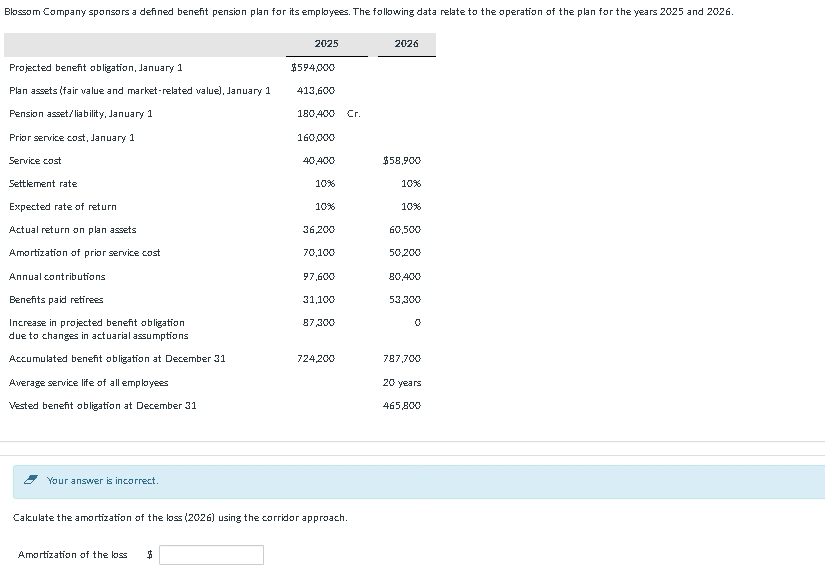The image size is (825, 573).
Task: Click the 2026 column header
Action: [406, 44]
